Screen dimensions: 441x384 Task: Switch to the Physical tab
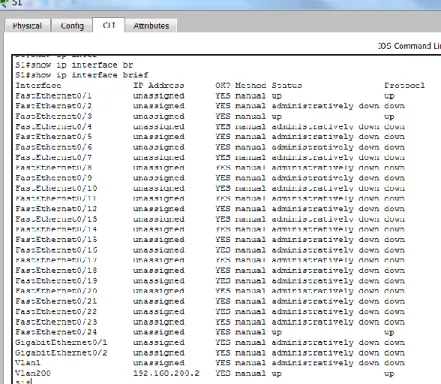27,26
